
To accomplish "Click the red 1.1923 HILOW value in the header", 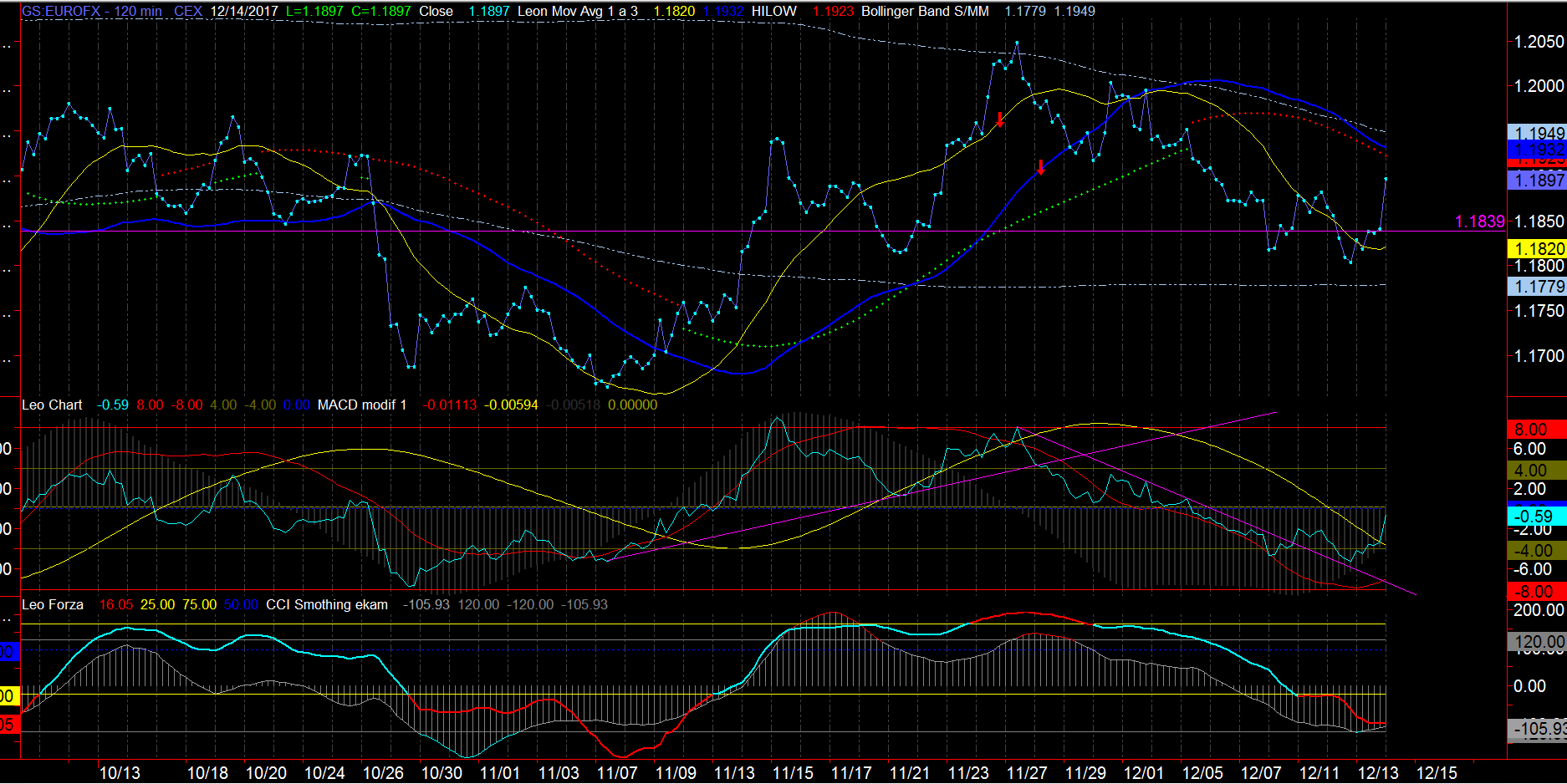I will 833,11.
